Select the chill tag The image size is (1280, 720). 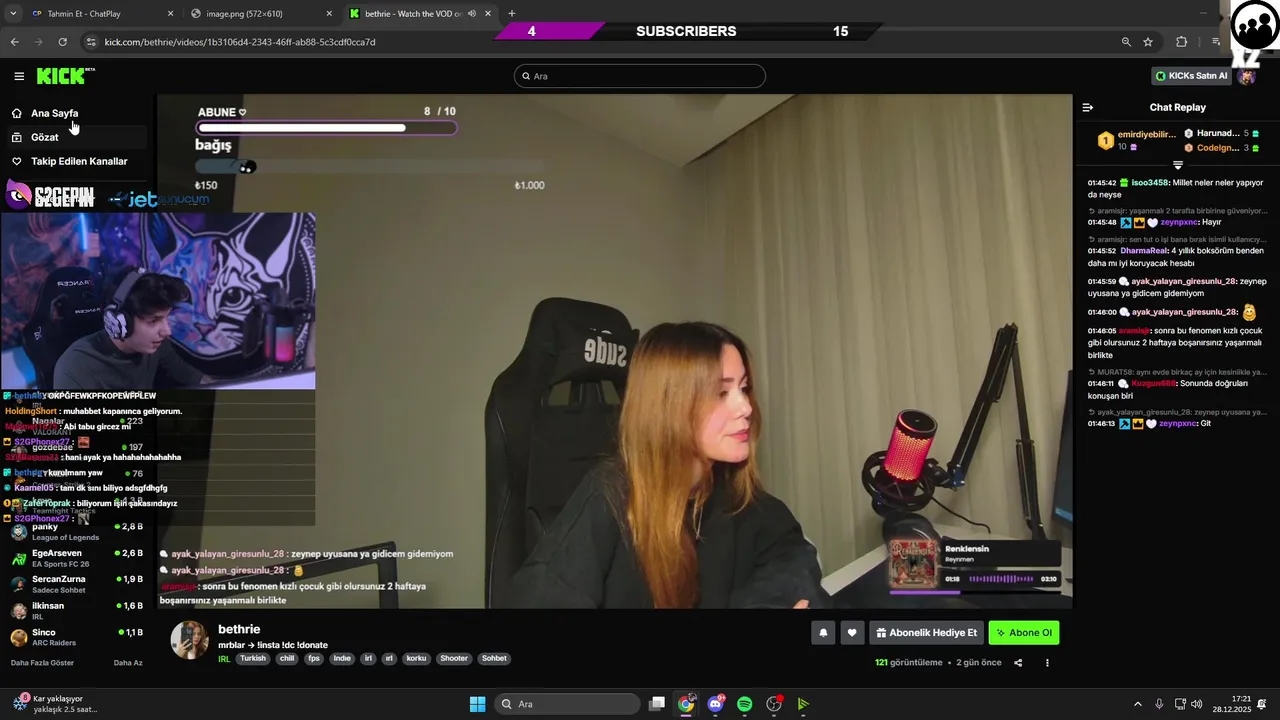coord(287,659)
